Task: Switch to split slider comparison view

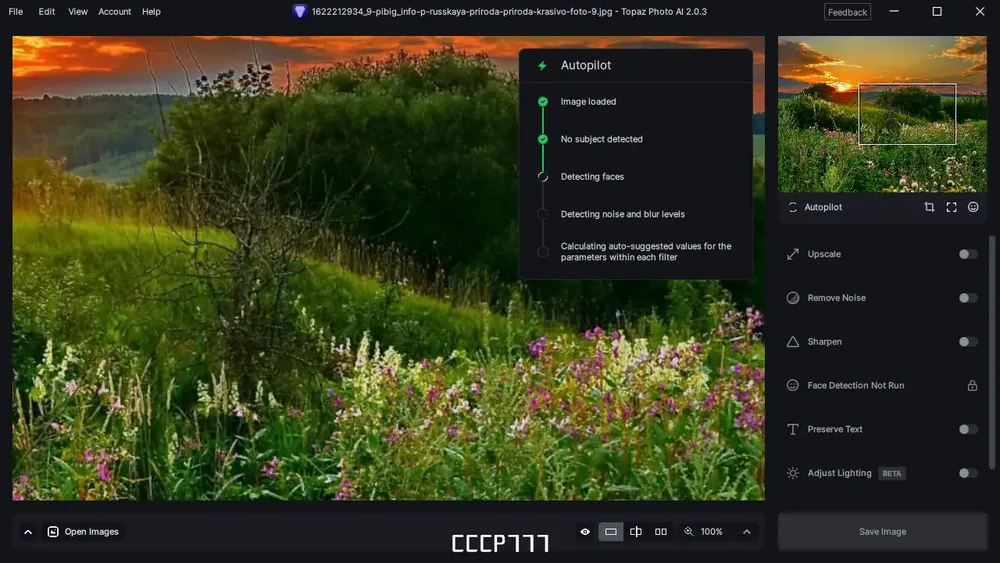Action: click(636, 532)
